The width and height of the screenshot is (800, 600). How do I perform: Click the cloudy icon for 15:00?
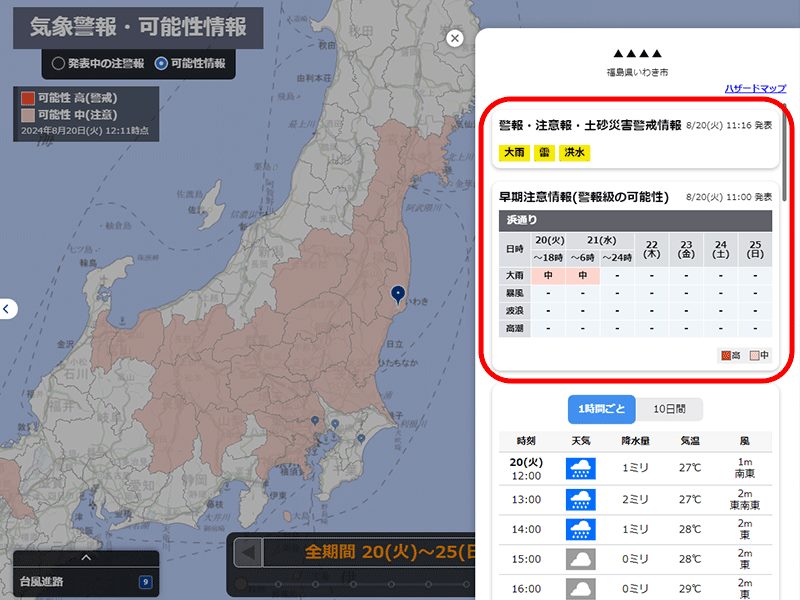coord(581,558)
